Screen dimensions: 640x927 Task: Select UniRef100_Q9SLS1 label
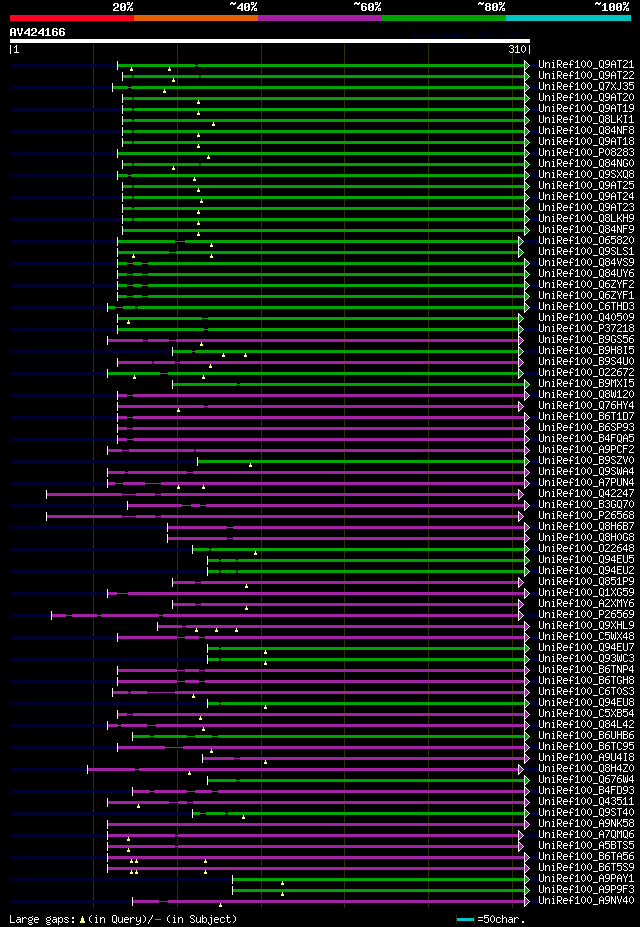pos(586,252)
